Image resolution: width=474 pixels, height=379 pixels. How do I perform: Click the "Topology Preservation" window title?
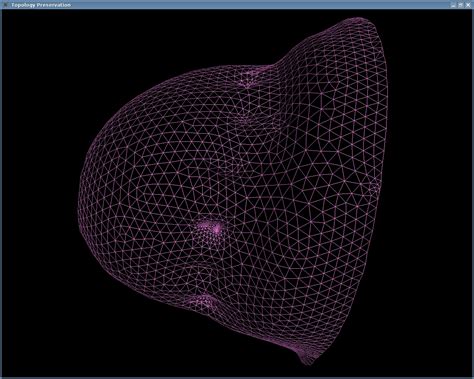point(41,5)
